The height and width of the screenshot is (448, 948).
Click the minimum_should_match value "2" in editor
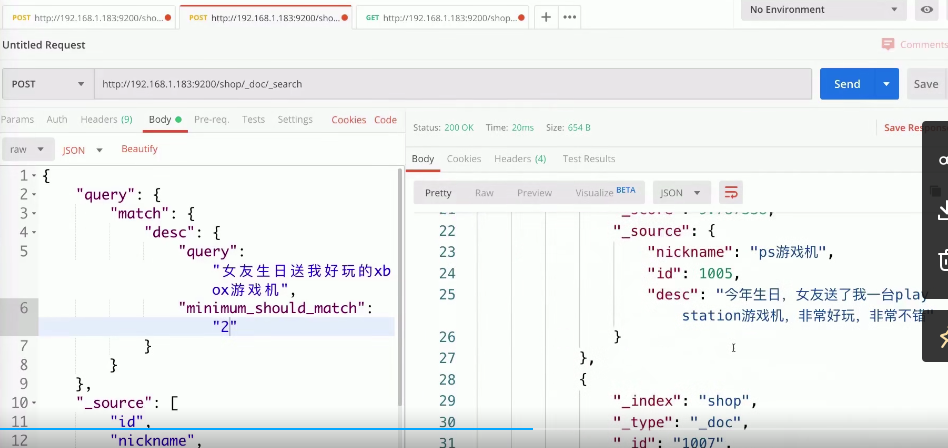tap(225, 327)
